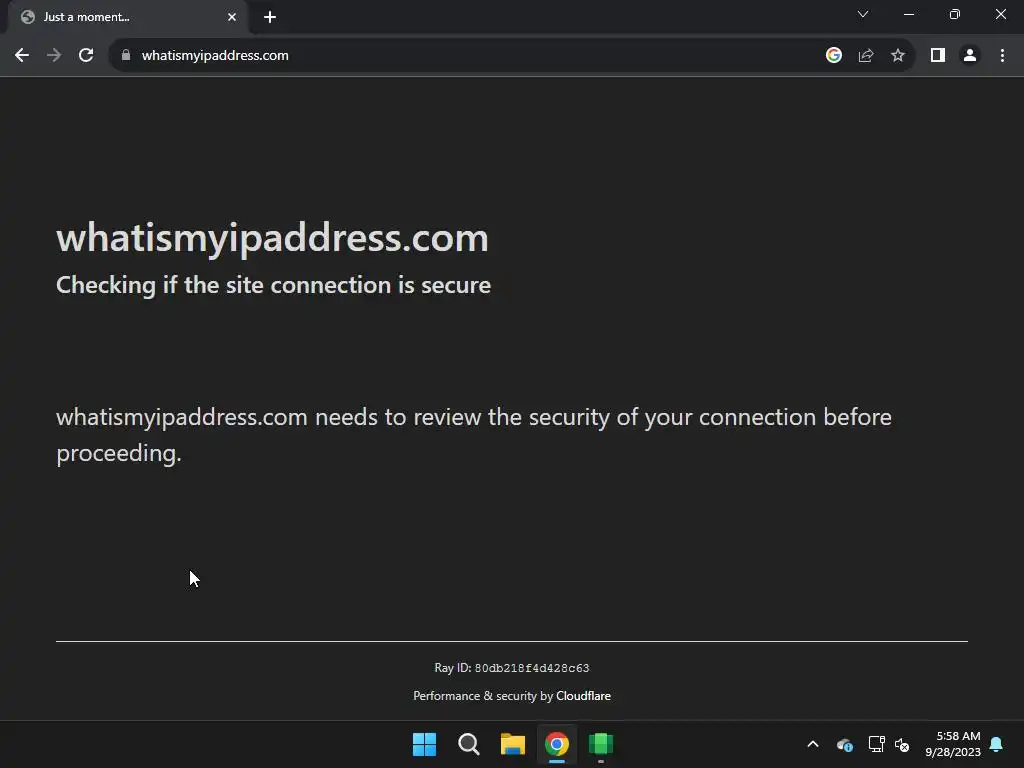Bookmark this tab with star icon
The image size is (1024, 768).
[898, 56]
